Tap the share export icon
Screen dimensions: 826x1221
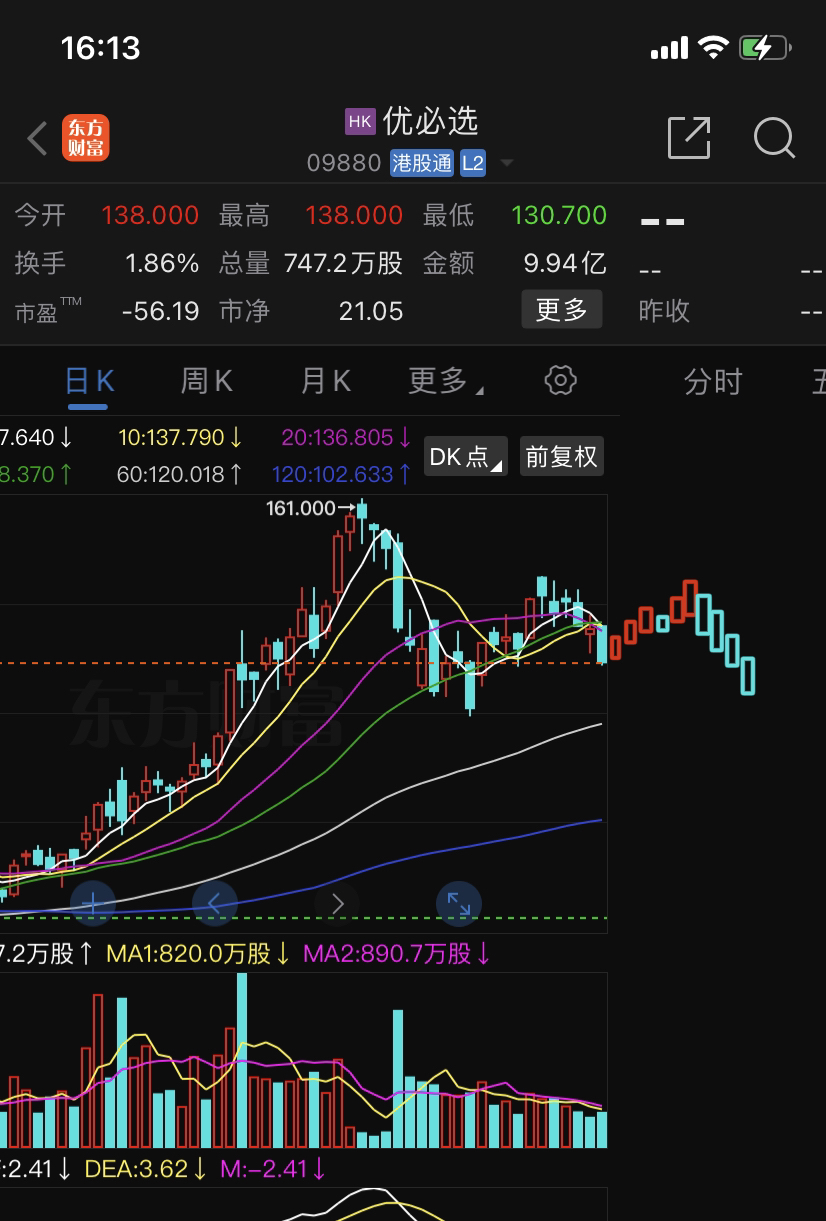[x=689, y=137]
